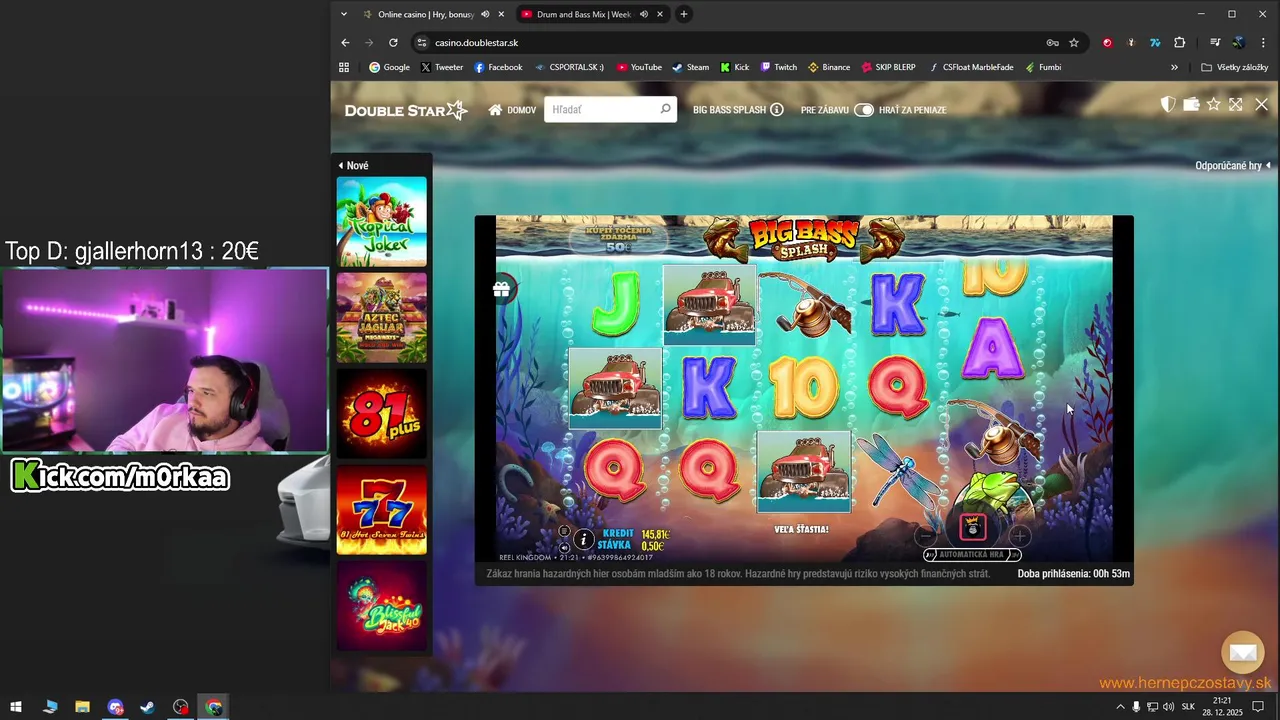Screen dimensions: 1280x720
Task: Buy free spins for 50€ button
Action: coord(618,238)
